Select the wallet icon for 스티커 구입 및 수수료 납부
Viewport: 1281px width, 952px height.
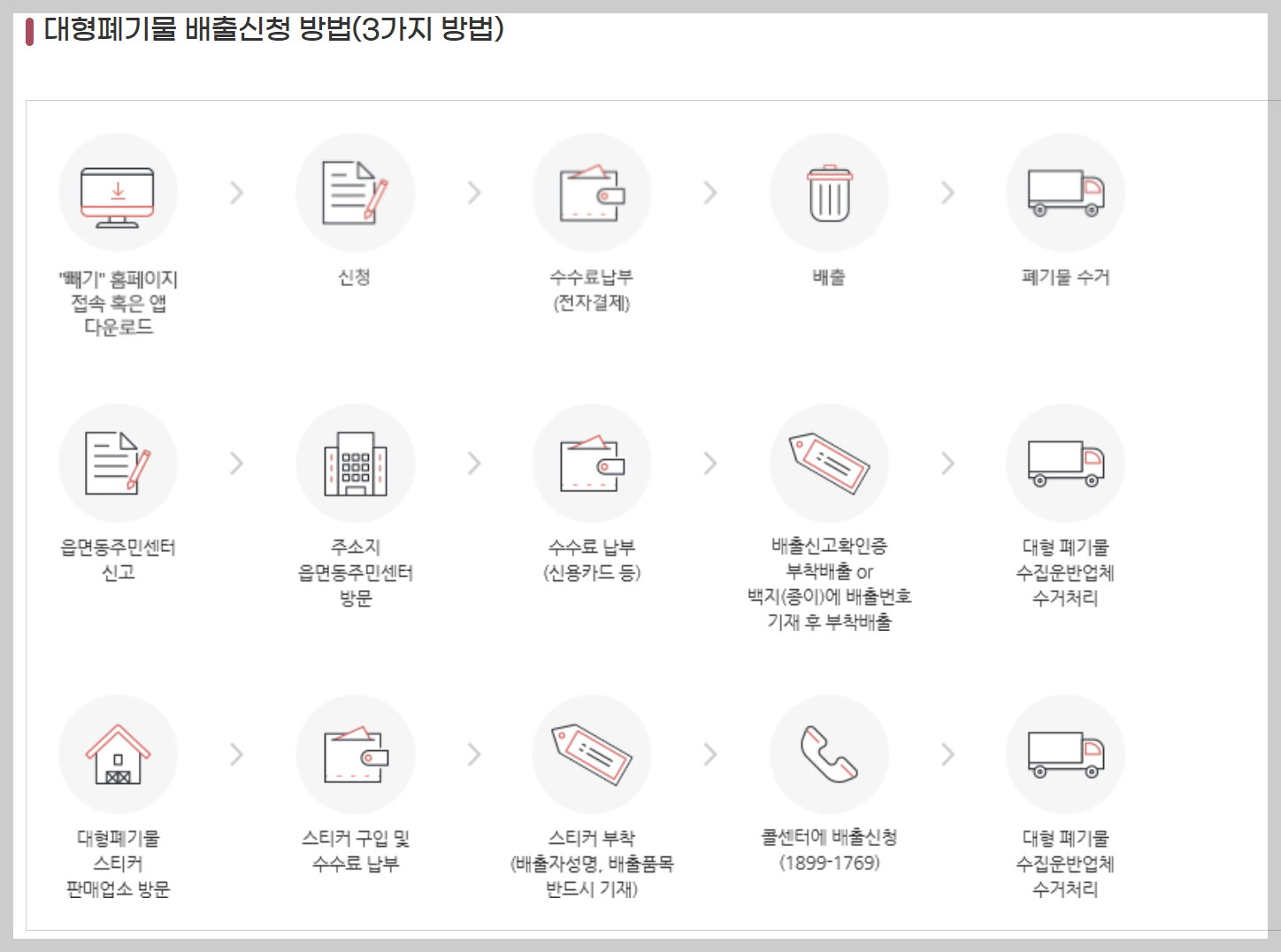point(355,754)
